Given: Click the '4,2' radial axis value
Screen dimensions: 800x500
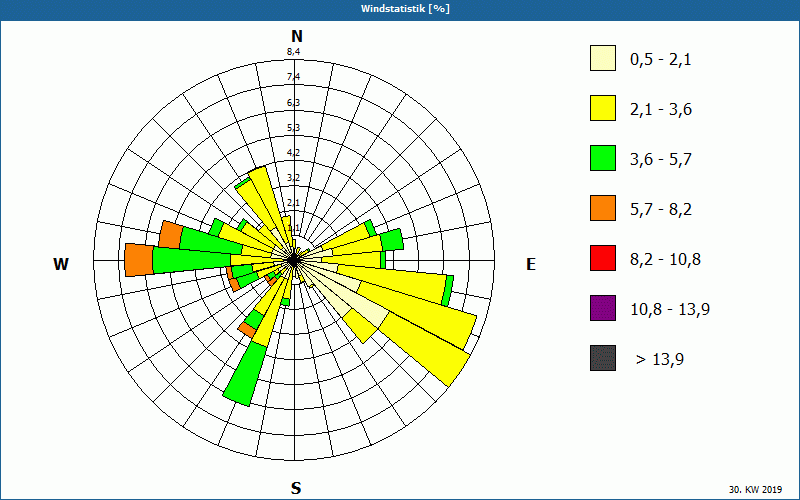Looking at the screenshot, I should (293, 153).
